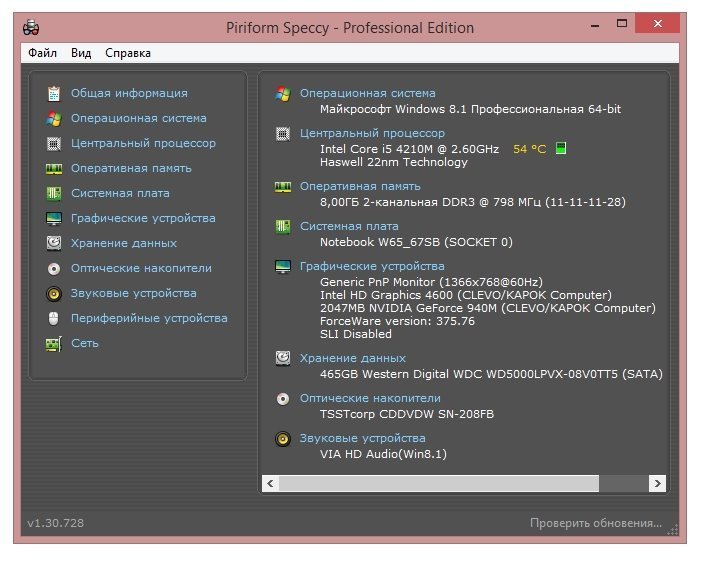Click the hard drive icon beside sidebar Хранение данных
The image size is (704, 563).
pyautogui.click(x=54, y=243)
